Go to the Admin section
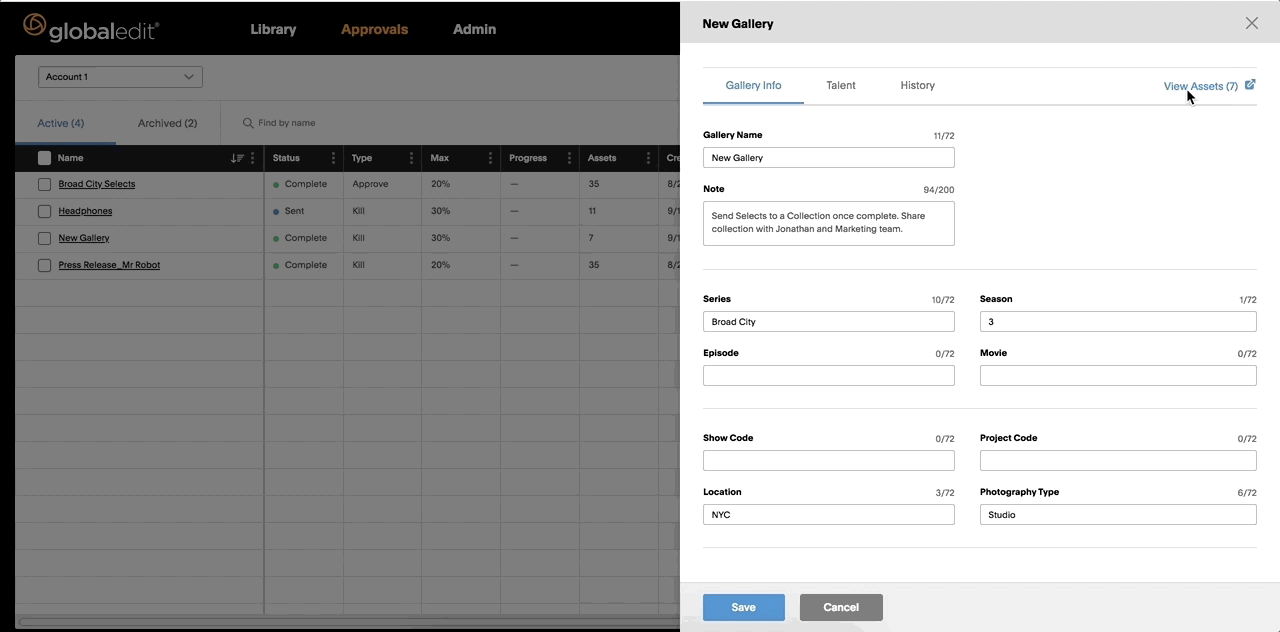Viewport: 1280px width, 632px height. [x=474, y=29]
